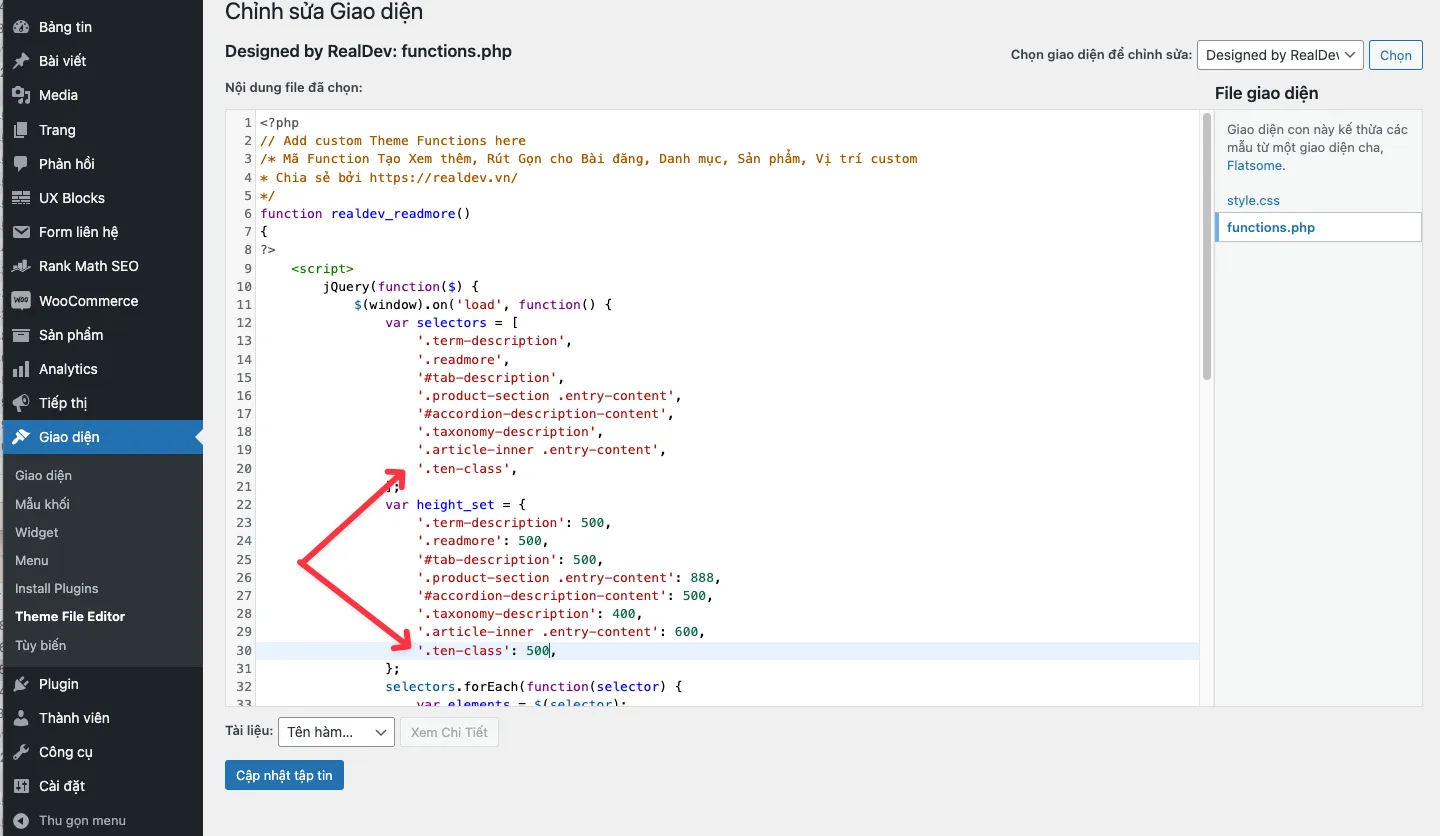Open Theme File Editor submenu item

point(70,616)
